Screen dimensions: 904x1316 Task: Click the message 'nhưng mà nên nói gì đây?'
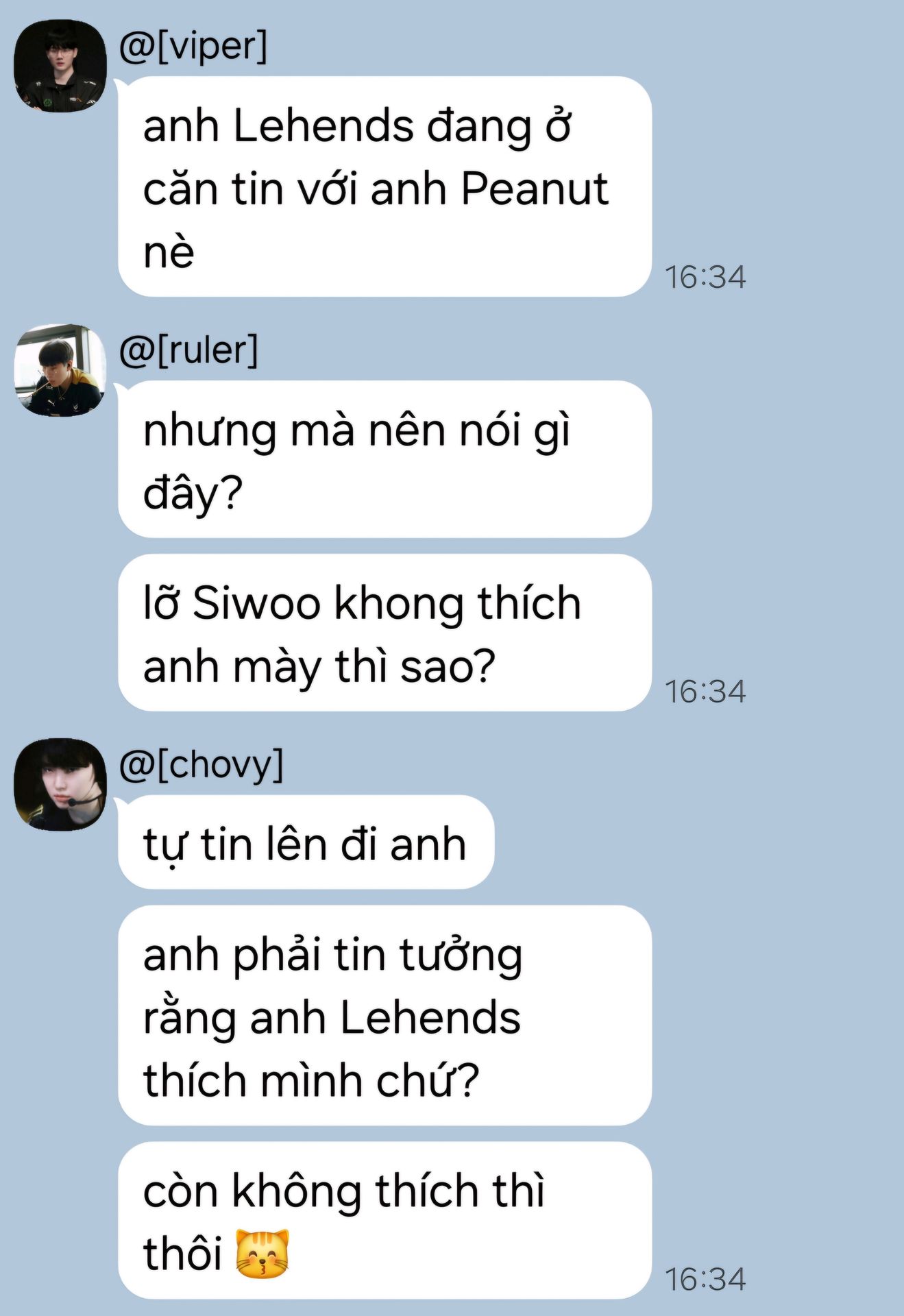tap(384, 459)
